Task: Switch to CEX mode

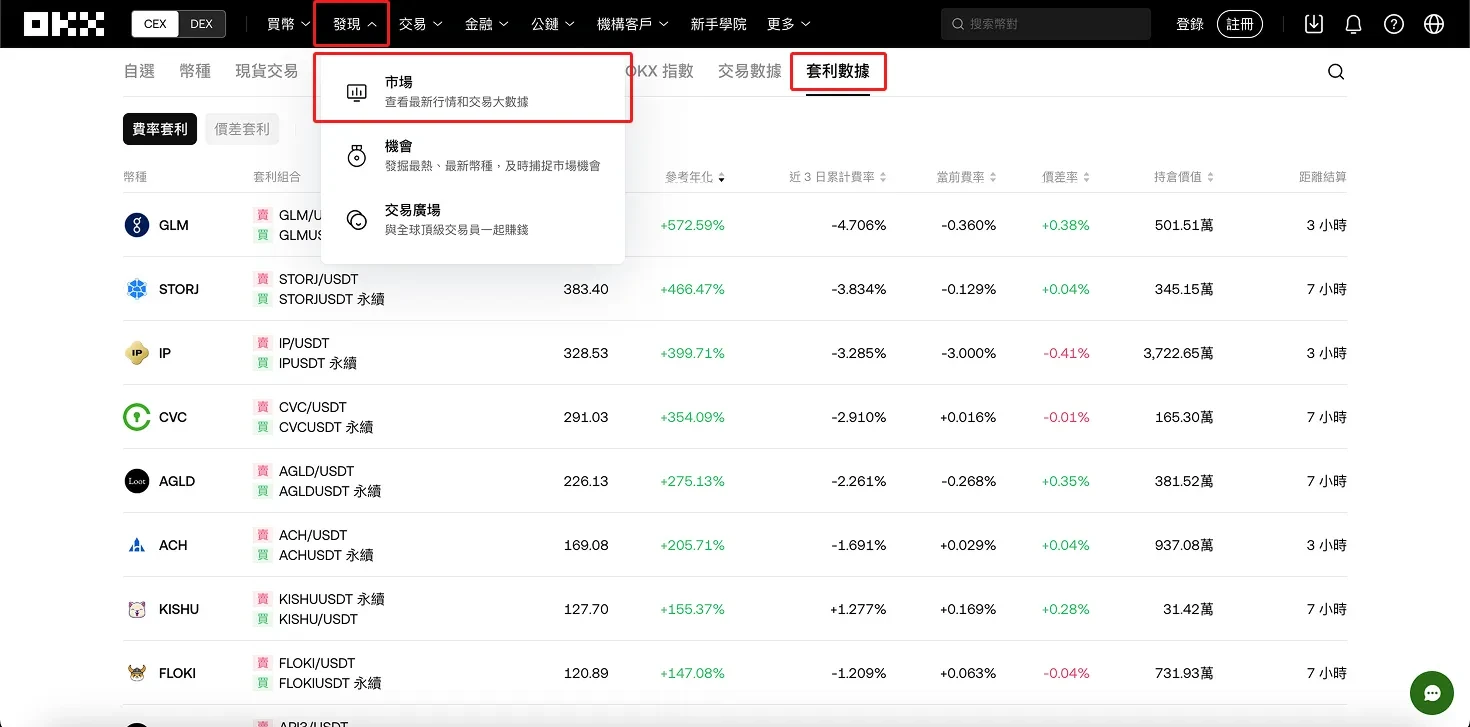Action: click(155, 24)
